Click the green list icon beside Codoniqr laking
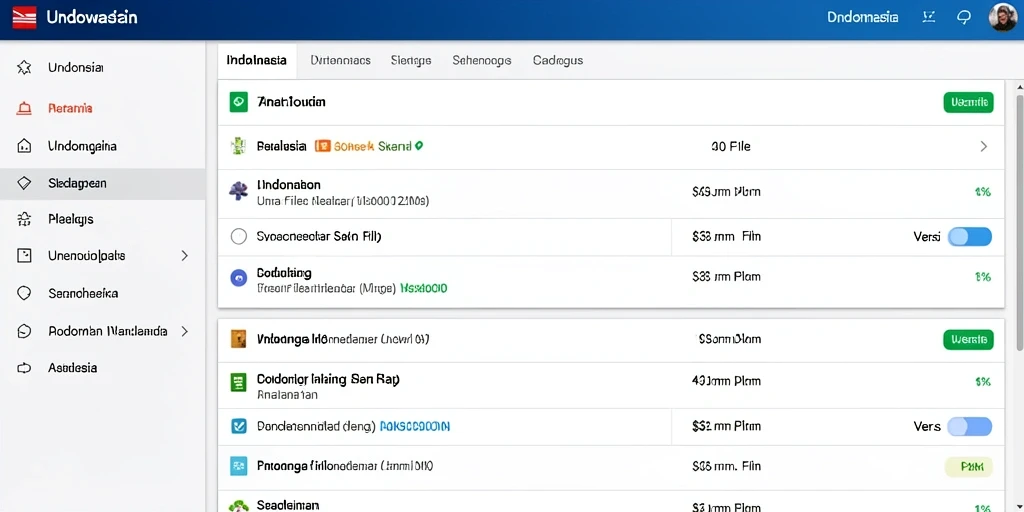This screenshot has width=1024, height=512. pos(239,382)
